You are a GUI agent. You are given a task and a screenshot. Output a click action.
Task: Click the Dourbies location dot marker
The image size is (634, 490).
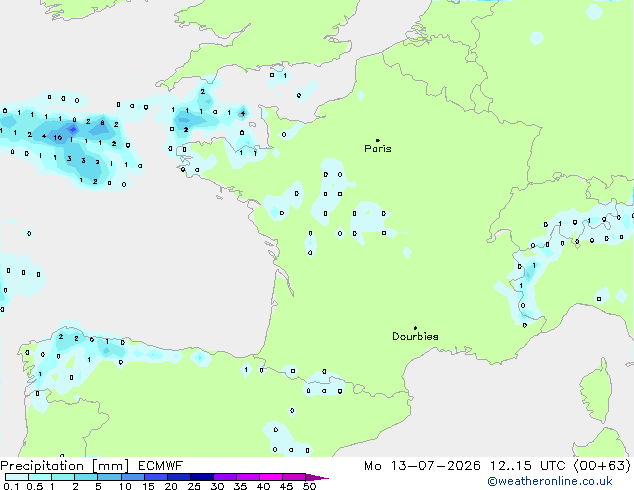pyautogui.click(x=415, y=328)
